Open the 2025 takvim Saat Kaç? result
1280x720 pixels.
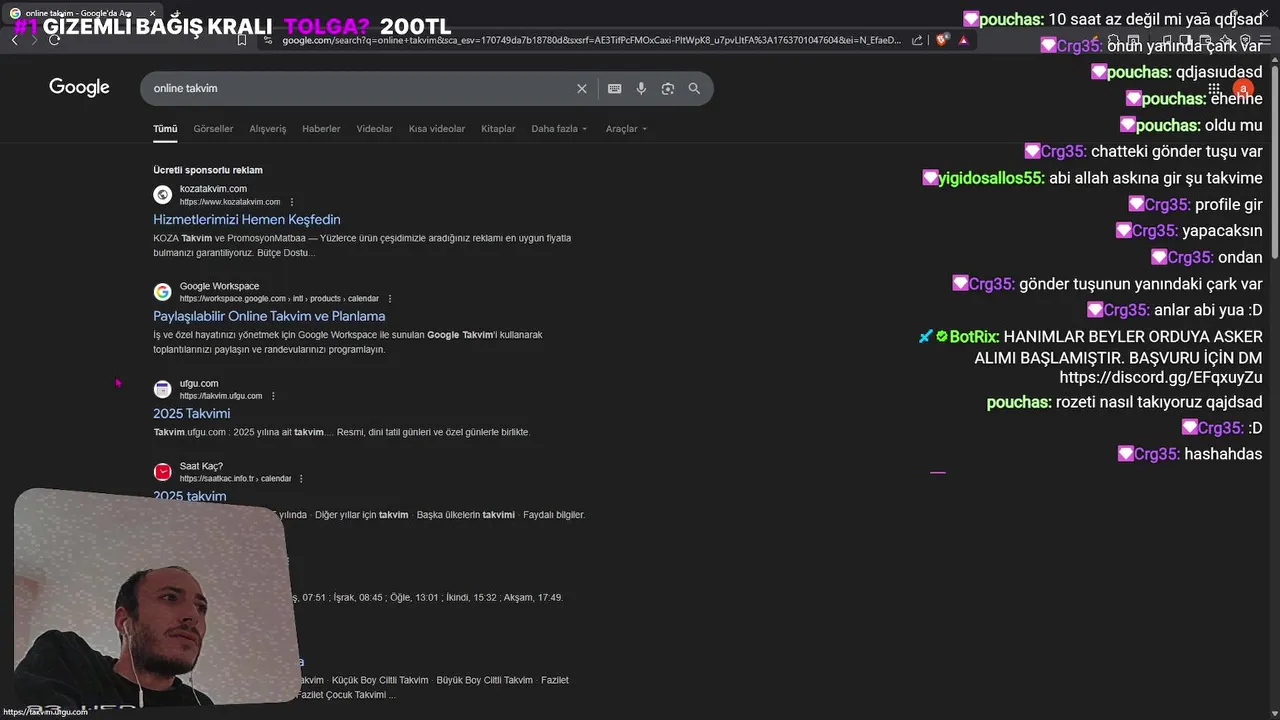(190, 495)
